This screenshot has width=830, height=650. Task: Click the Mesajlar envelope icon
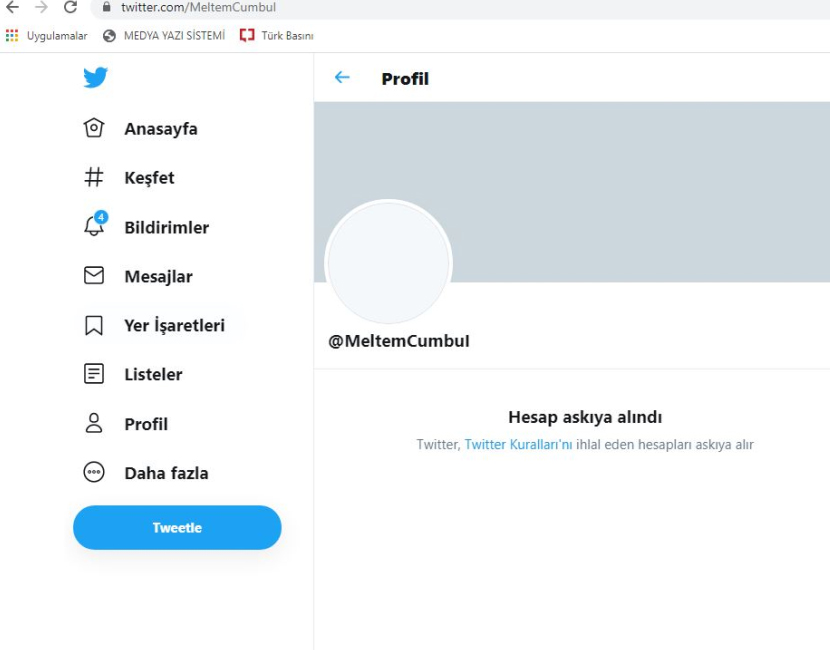(94, 276)
